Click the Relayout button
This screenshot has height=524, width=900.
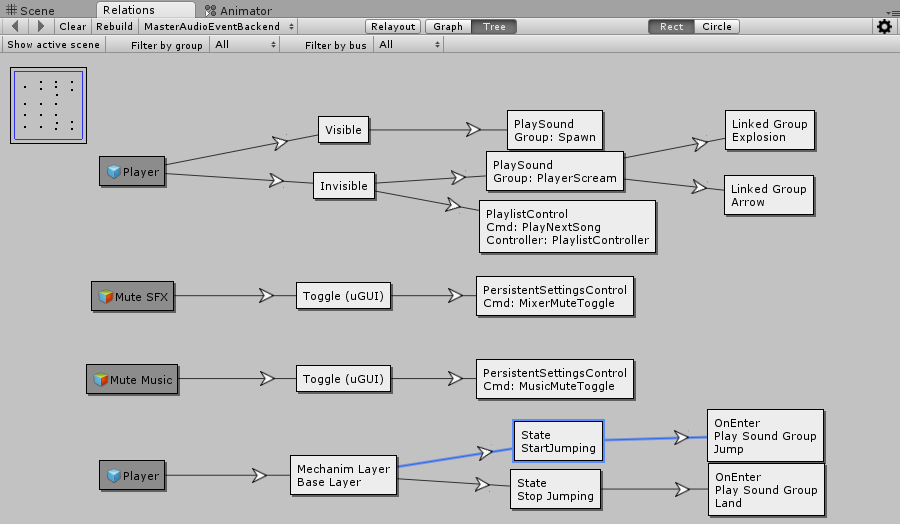(393, 27)
